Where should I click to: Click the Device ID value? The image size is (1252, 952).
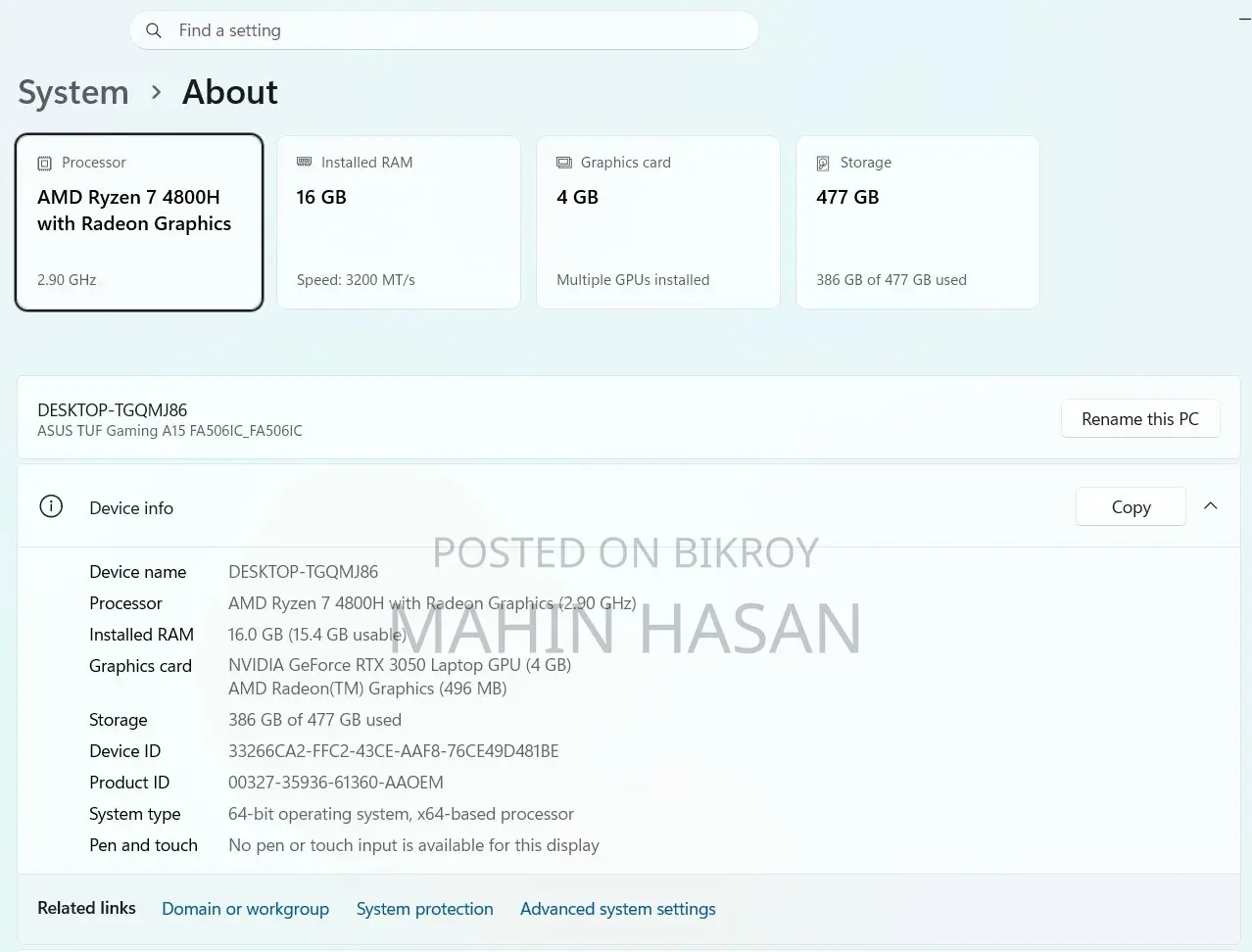(x=394, y=751)
